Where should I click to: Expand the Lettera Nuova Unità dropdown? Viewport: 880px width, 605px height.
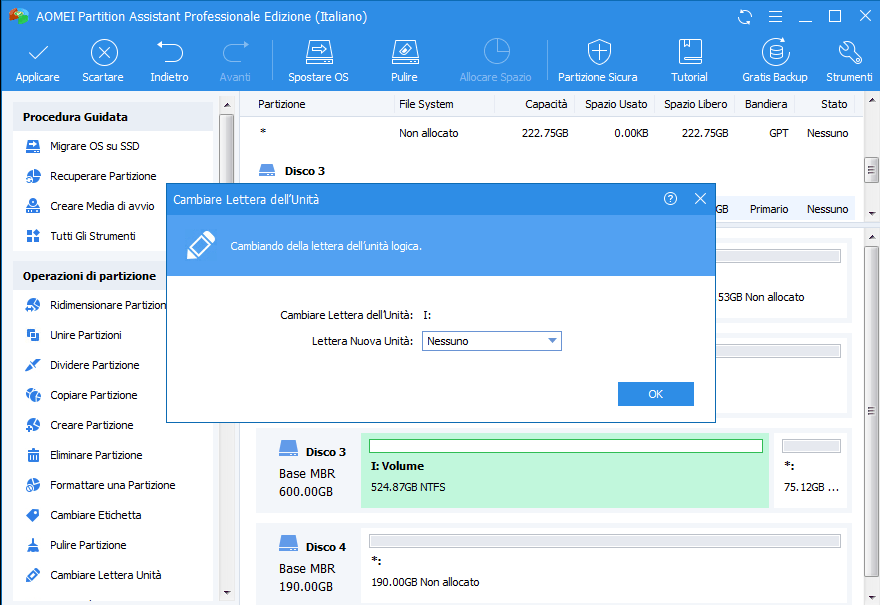coord(551,341)
